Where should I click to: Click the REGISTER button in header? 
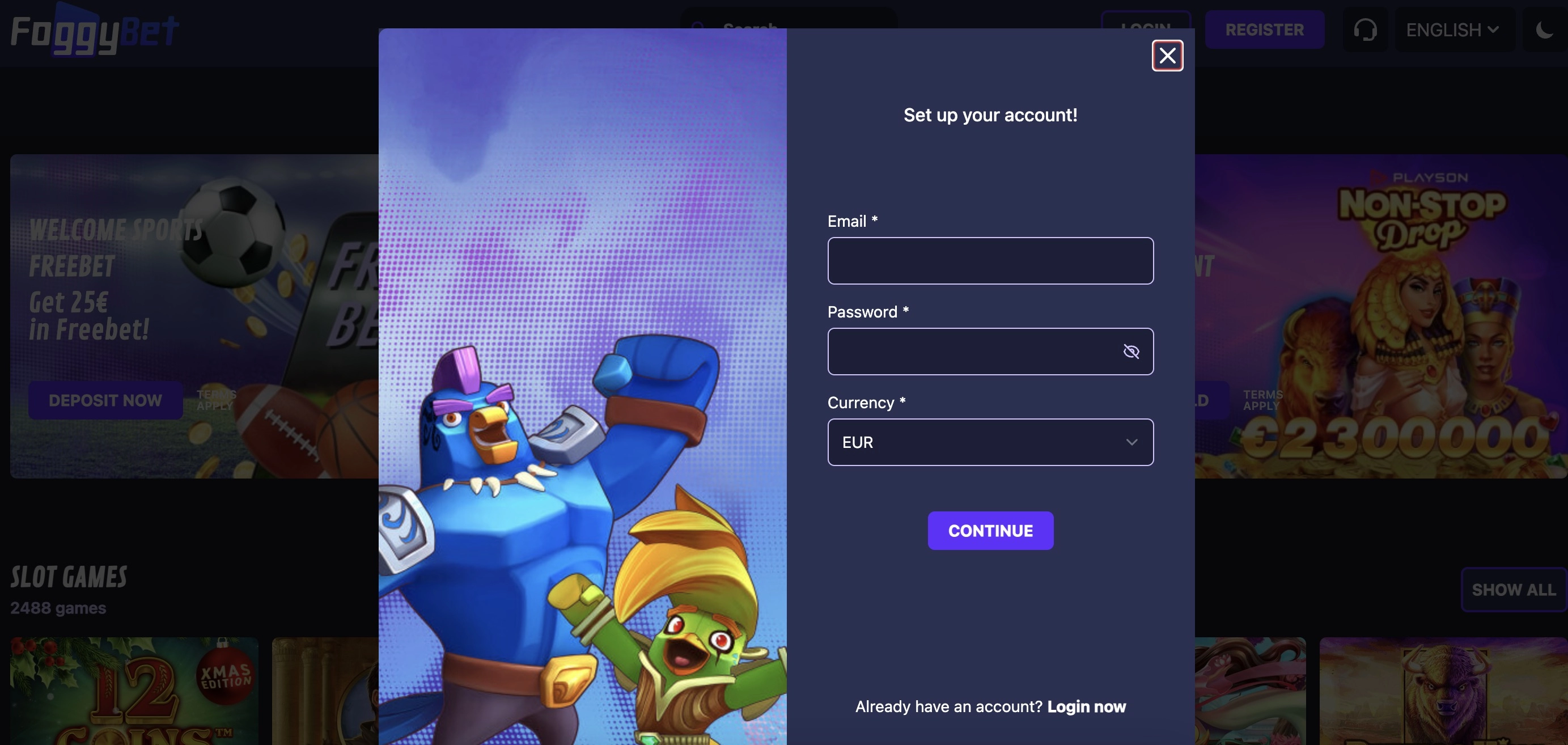[x=1264, y=30]
